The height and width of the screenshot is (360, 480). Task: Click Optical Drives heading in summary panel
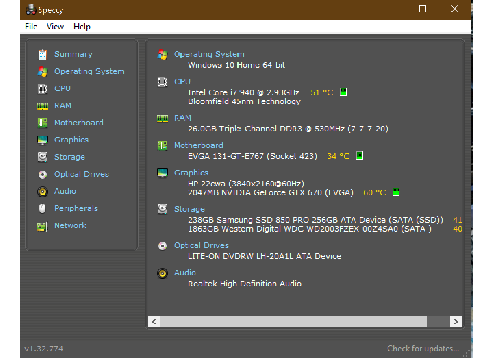pyautogui.click(x=201, y=245)
